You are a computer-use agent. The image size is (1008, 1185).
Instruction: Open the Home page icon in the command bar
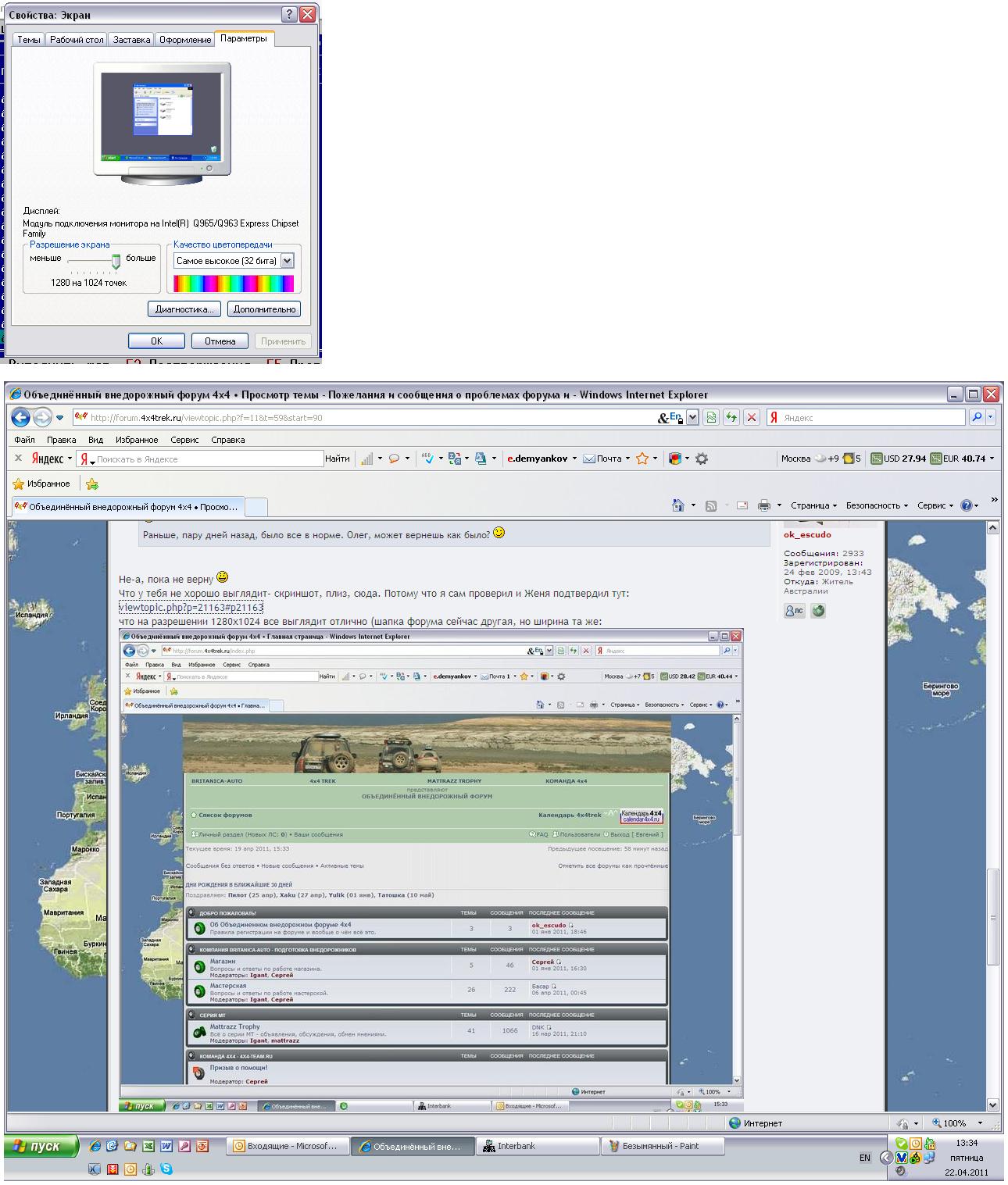pos(678,505)
